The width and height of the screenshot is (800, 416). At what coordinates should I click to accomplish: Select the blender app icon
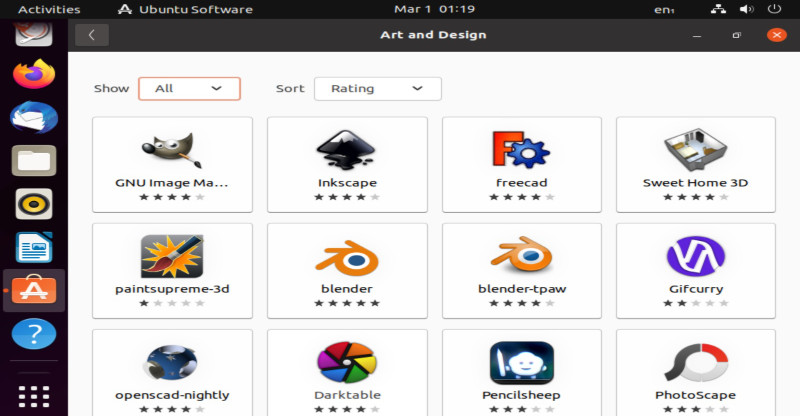point(347,258)
